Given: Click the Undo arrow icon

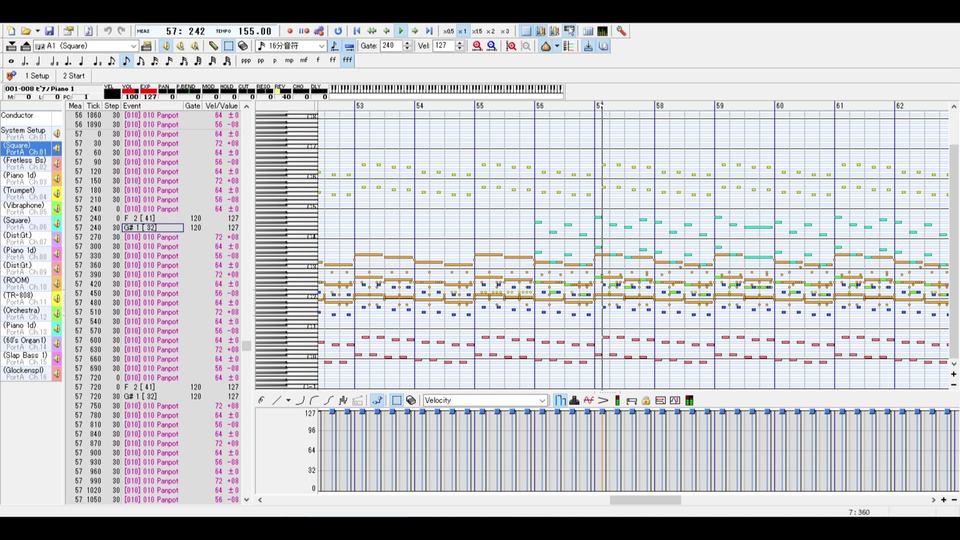Looking at the screenshot, I should (x=108, y=31).
